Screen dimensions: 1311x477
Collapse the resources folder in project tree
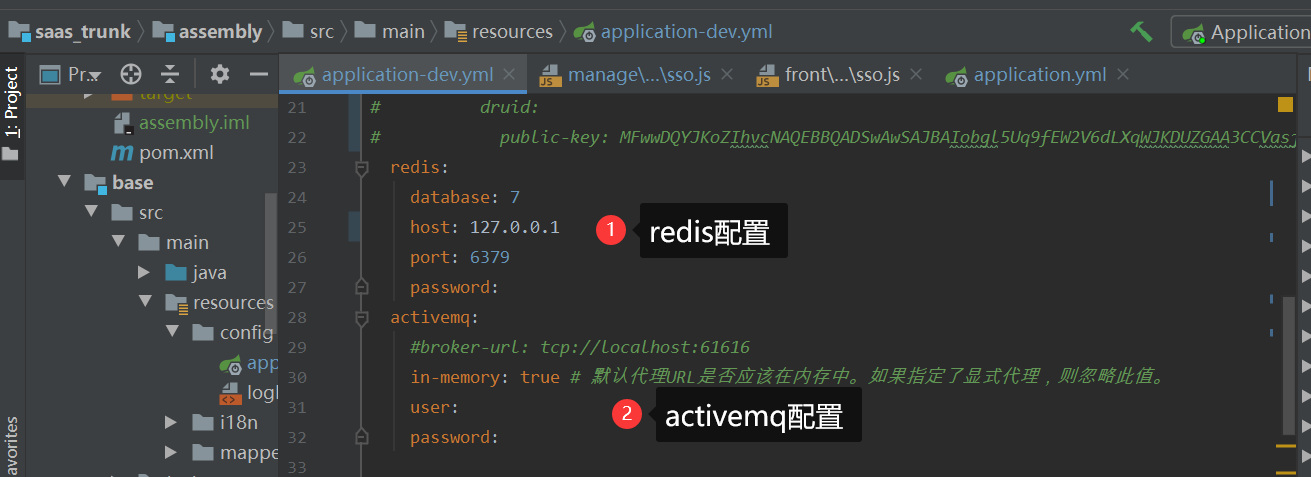(146, 302)
